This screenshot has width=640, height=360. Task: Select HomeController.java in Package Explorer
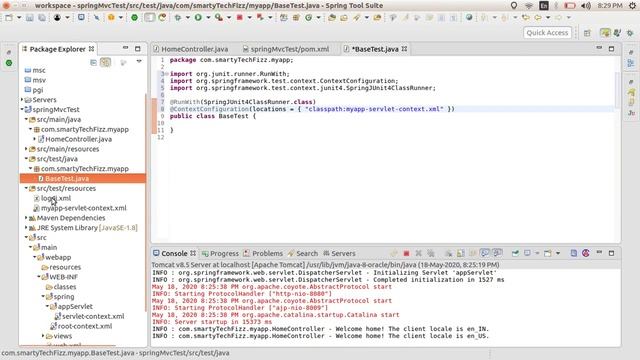coord(78,139)
